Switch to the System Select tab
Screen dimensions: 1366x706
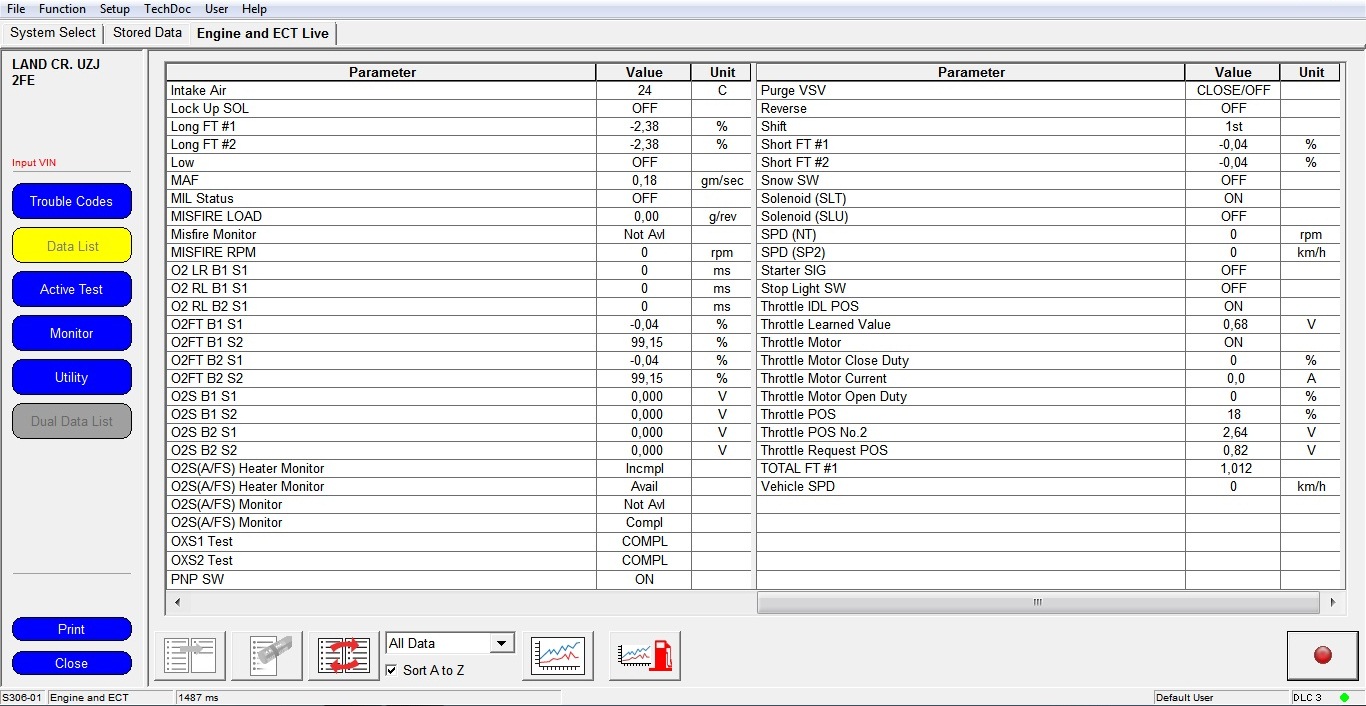pos(53,33)
